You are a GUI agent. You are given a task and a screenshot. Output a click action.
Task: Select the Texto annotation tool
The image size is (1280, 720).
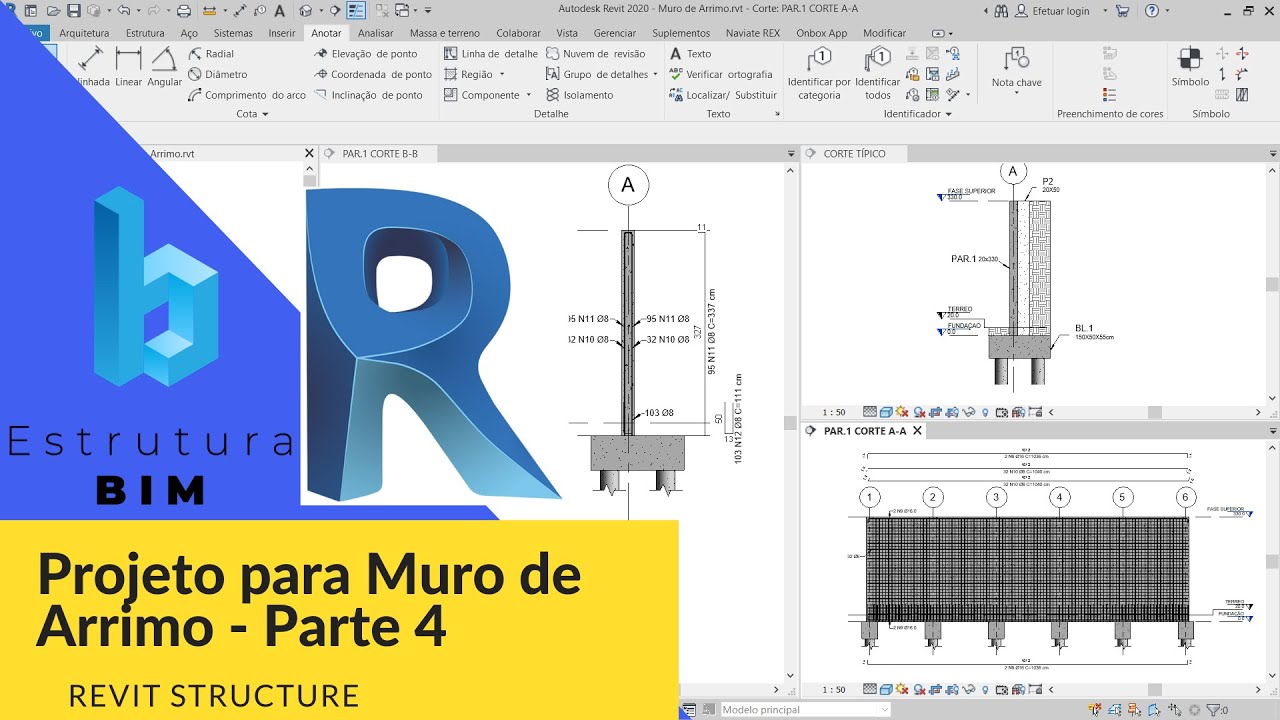pyautogui.click(x=690, y=54)
